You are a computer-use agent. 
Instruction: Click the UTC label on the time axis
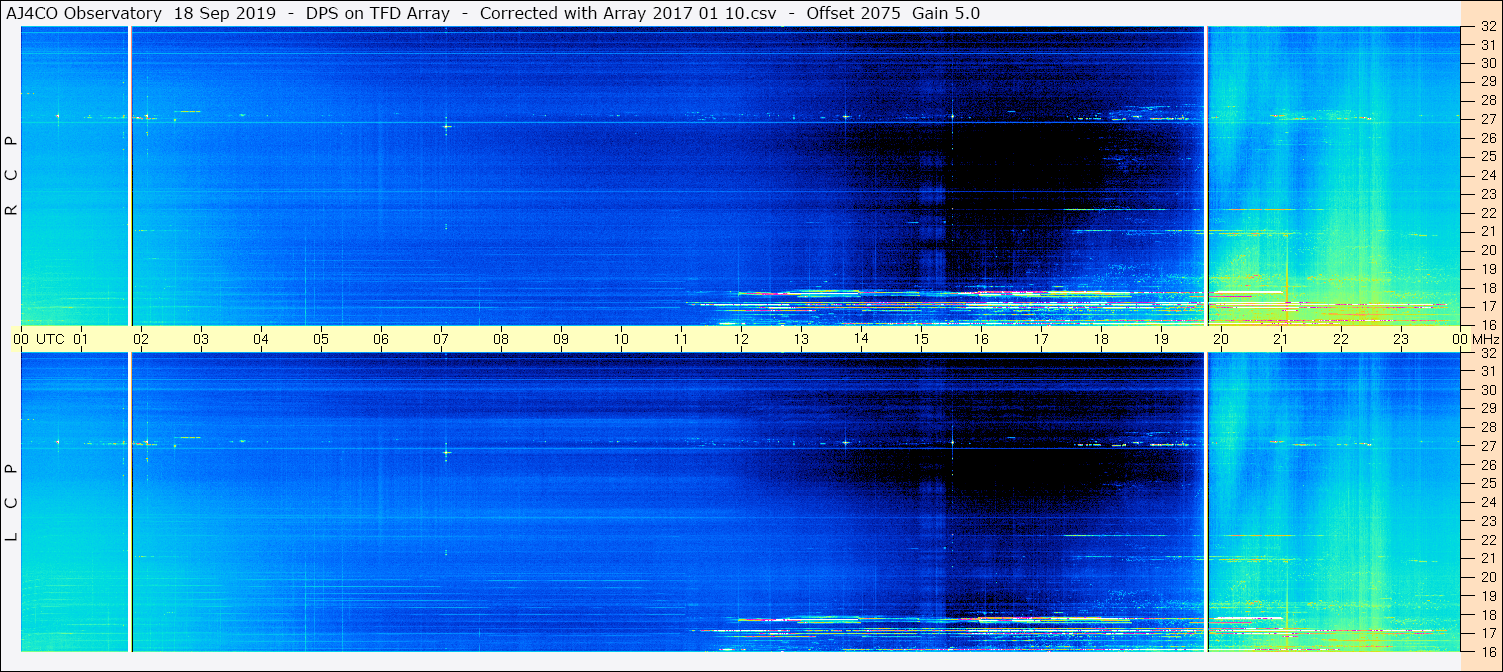[50, 339]
